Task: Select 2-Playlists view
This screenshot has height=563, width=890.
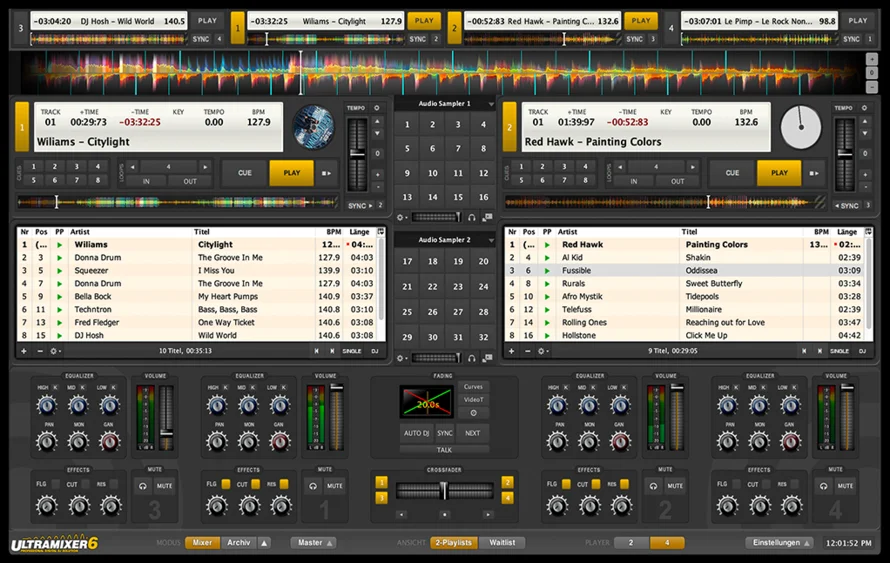Action: tap(454, 543)
